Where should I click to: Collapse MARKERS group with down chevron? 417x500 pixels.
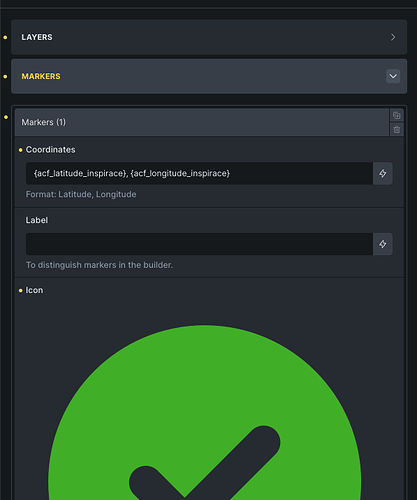click(393, 76)
